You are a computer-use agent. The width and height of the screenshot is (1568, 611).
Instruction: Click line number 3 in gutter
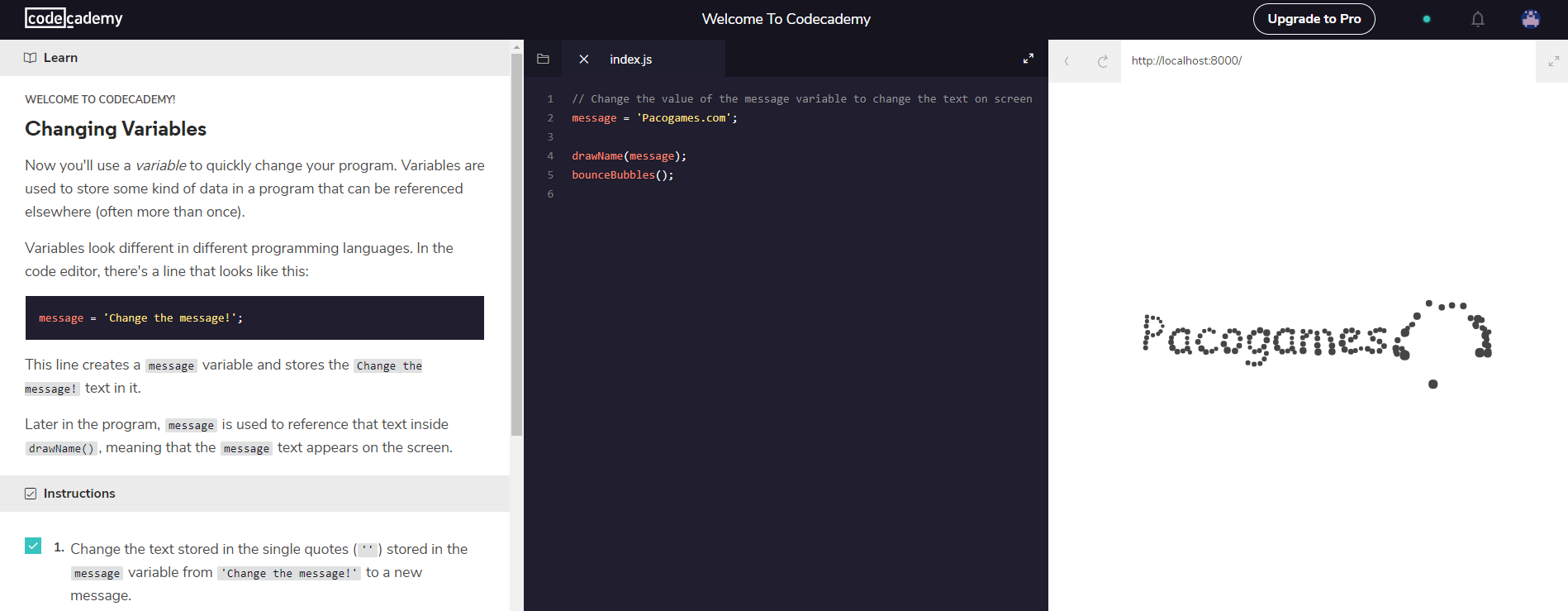(550, 137)
